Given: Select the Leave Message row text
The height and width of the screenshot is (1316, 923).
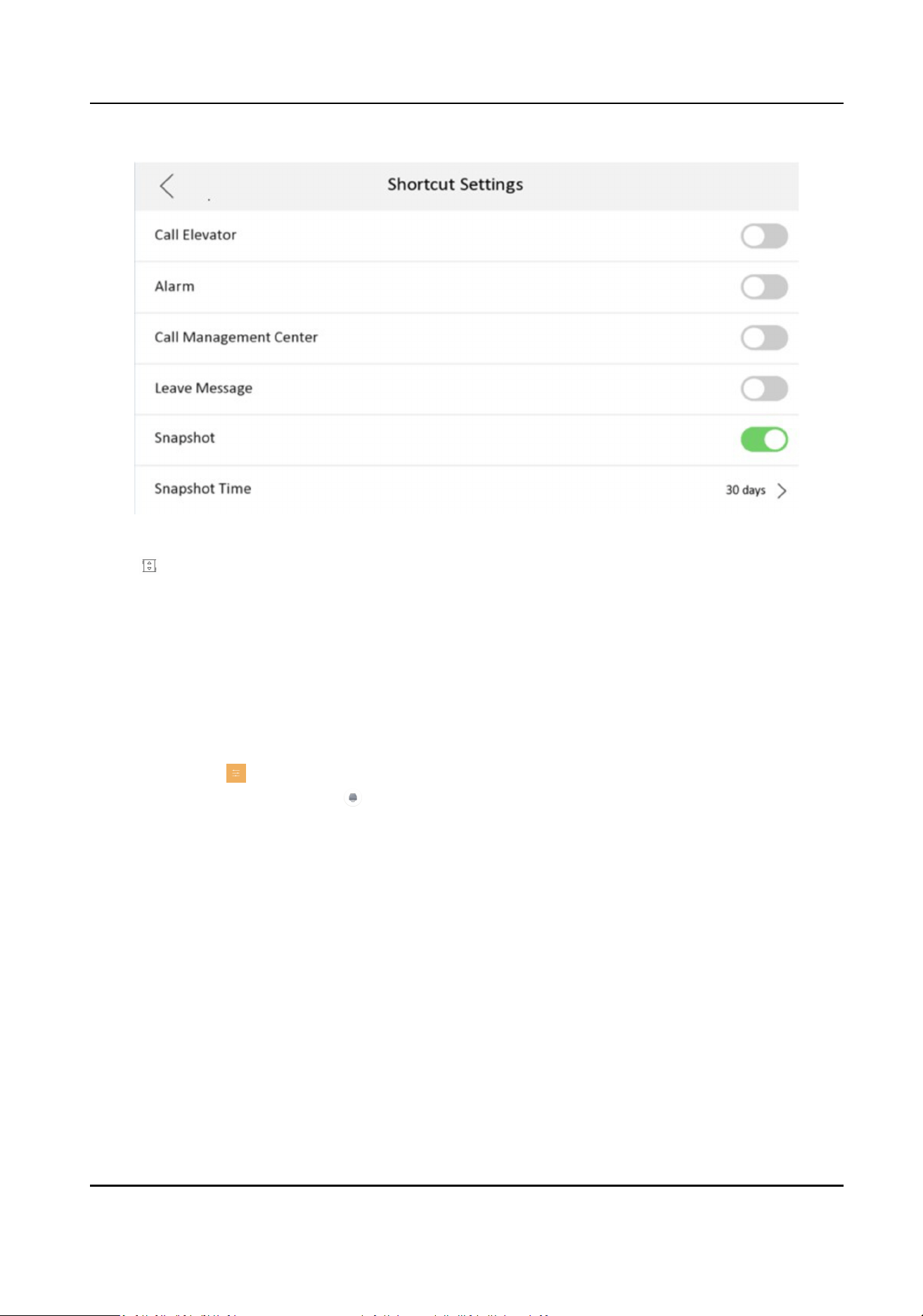Looking at the screenshot, I should point(203,388).
